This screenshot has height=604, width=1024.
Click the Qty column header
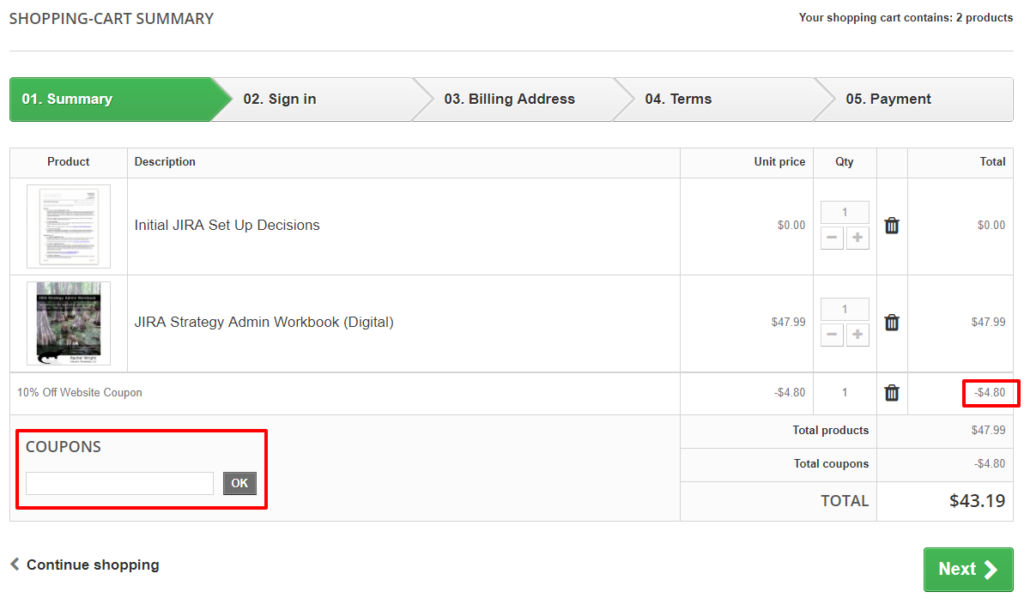[844, 162]
